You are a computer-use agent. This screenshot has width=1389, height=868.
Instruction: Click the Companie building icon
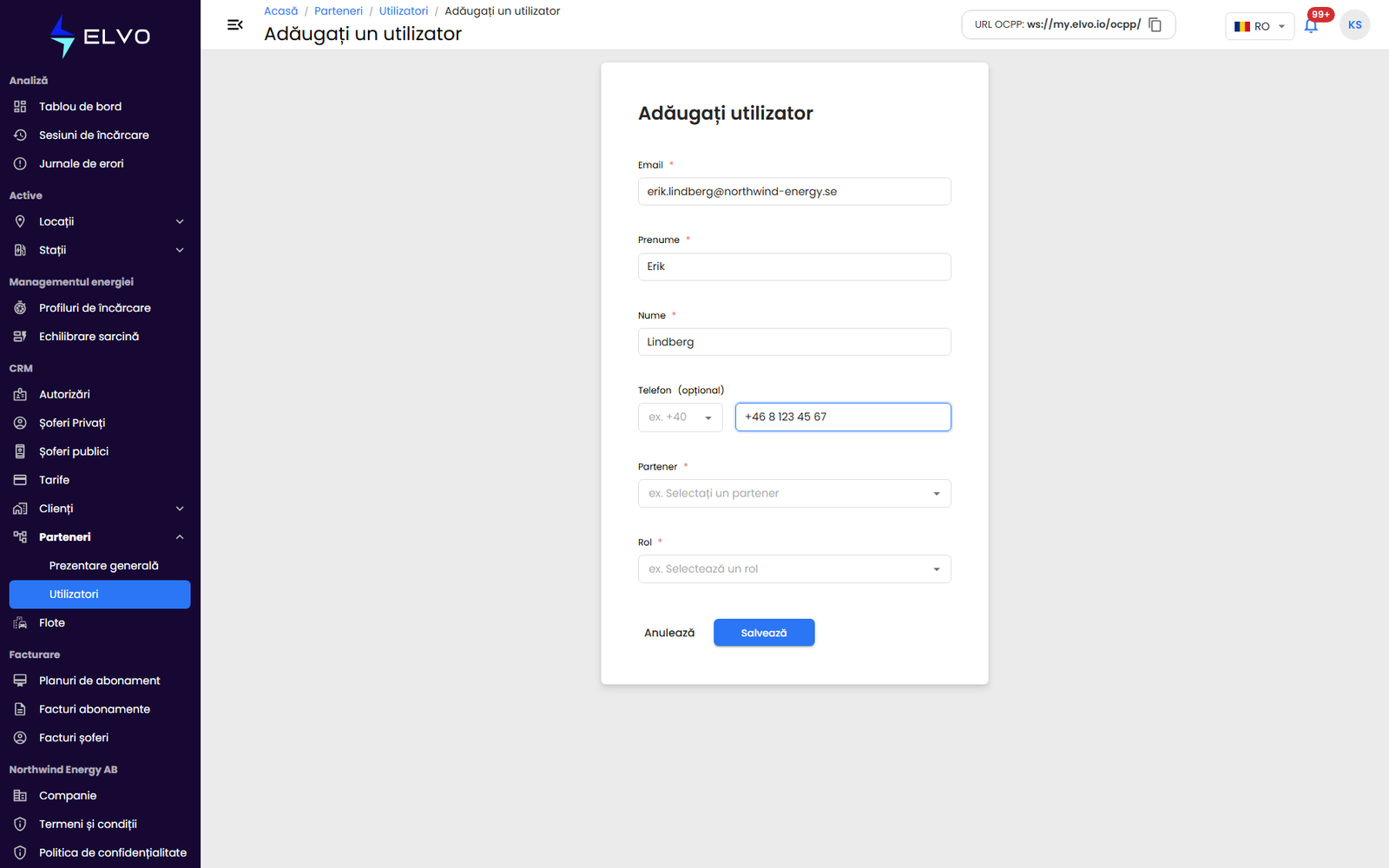(x=20, y=796)
